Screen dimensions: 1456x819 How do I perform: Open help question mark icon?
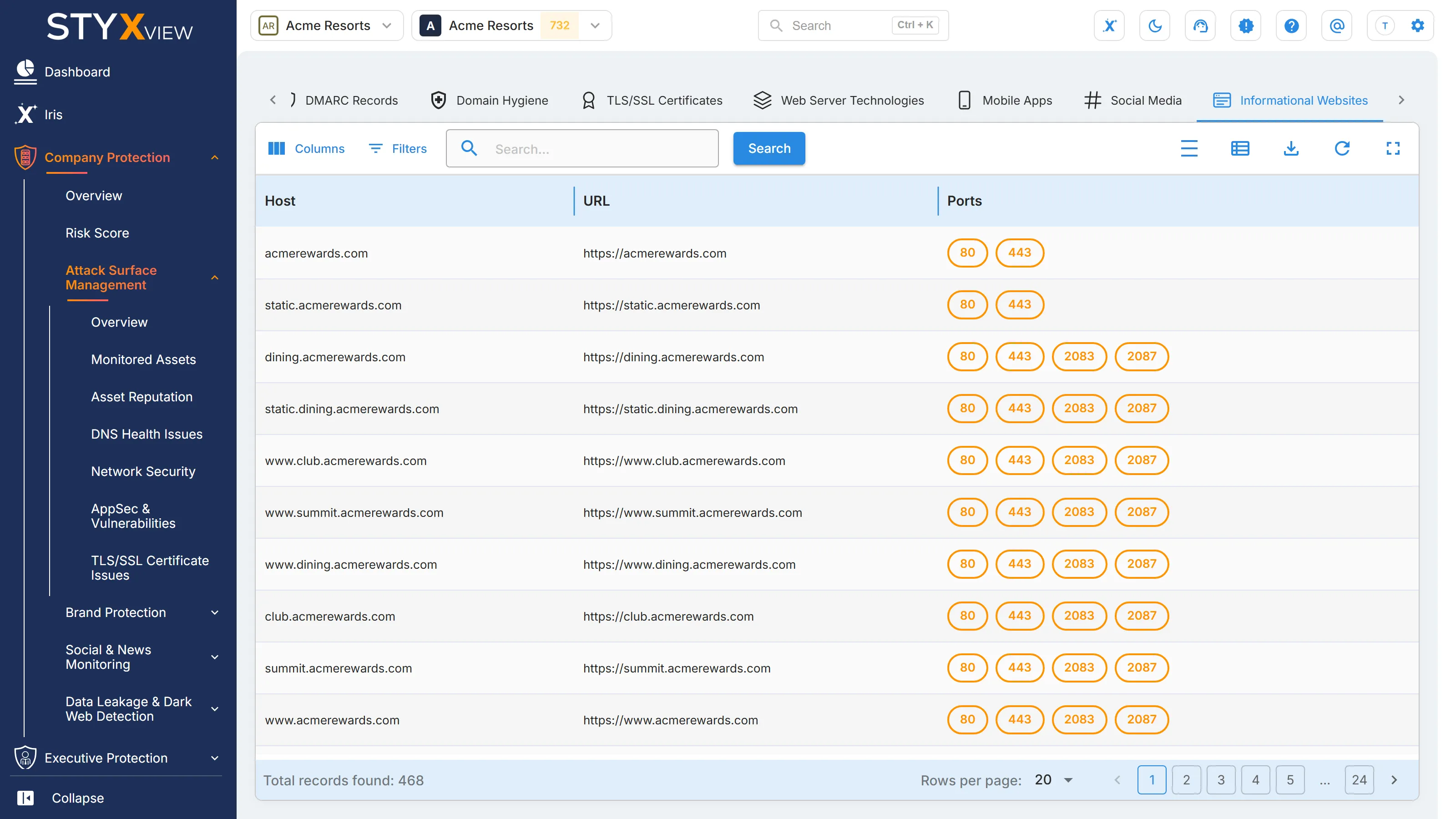1291,25
